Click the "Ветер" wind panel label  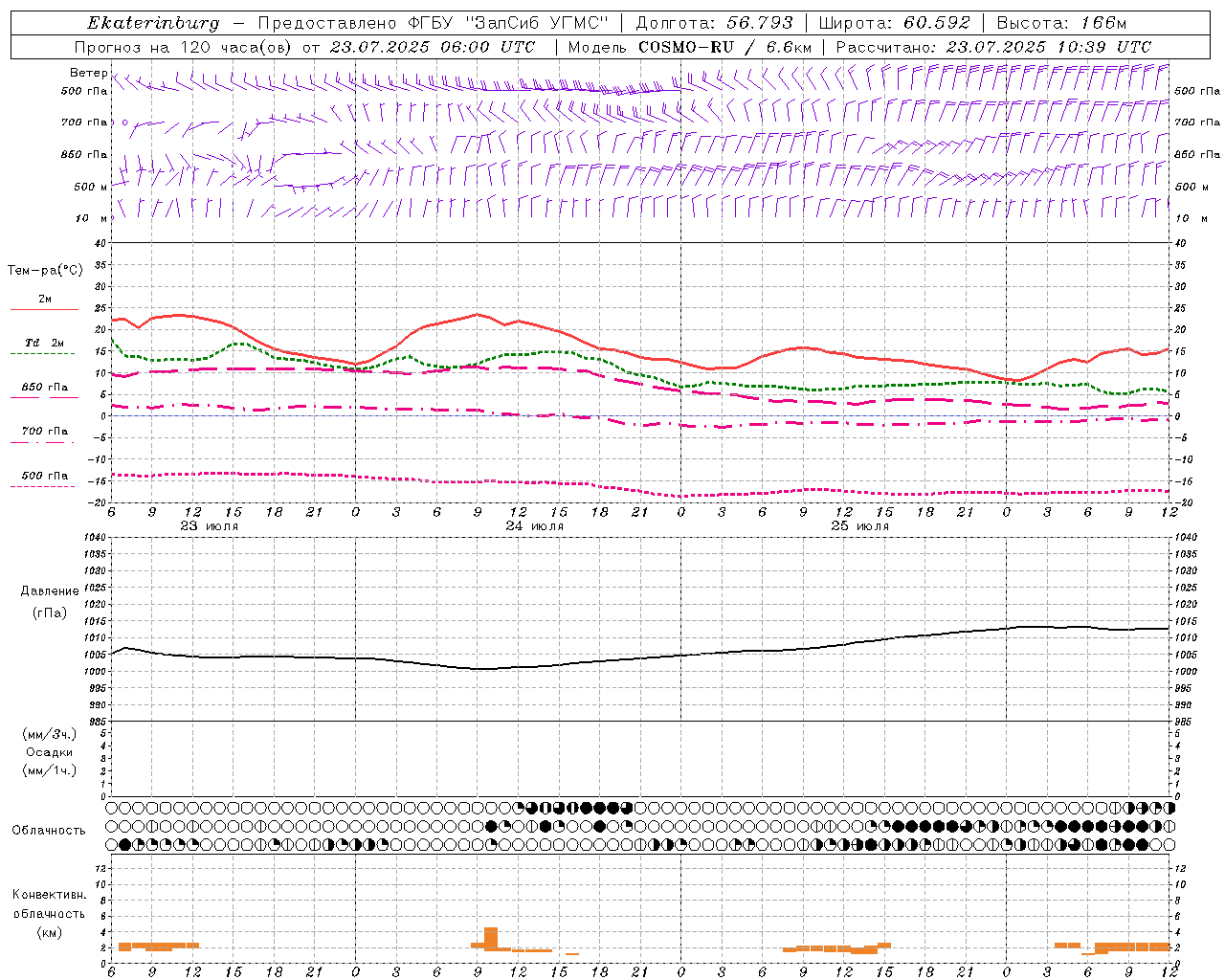point(88,73)
